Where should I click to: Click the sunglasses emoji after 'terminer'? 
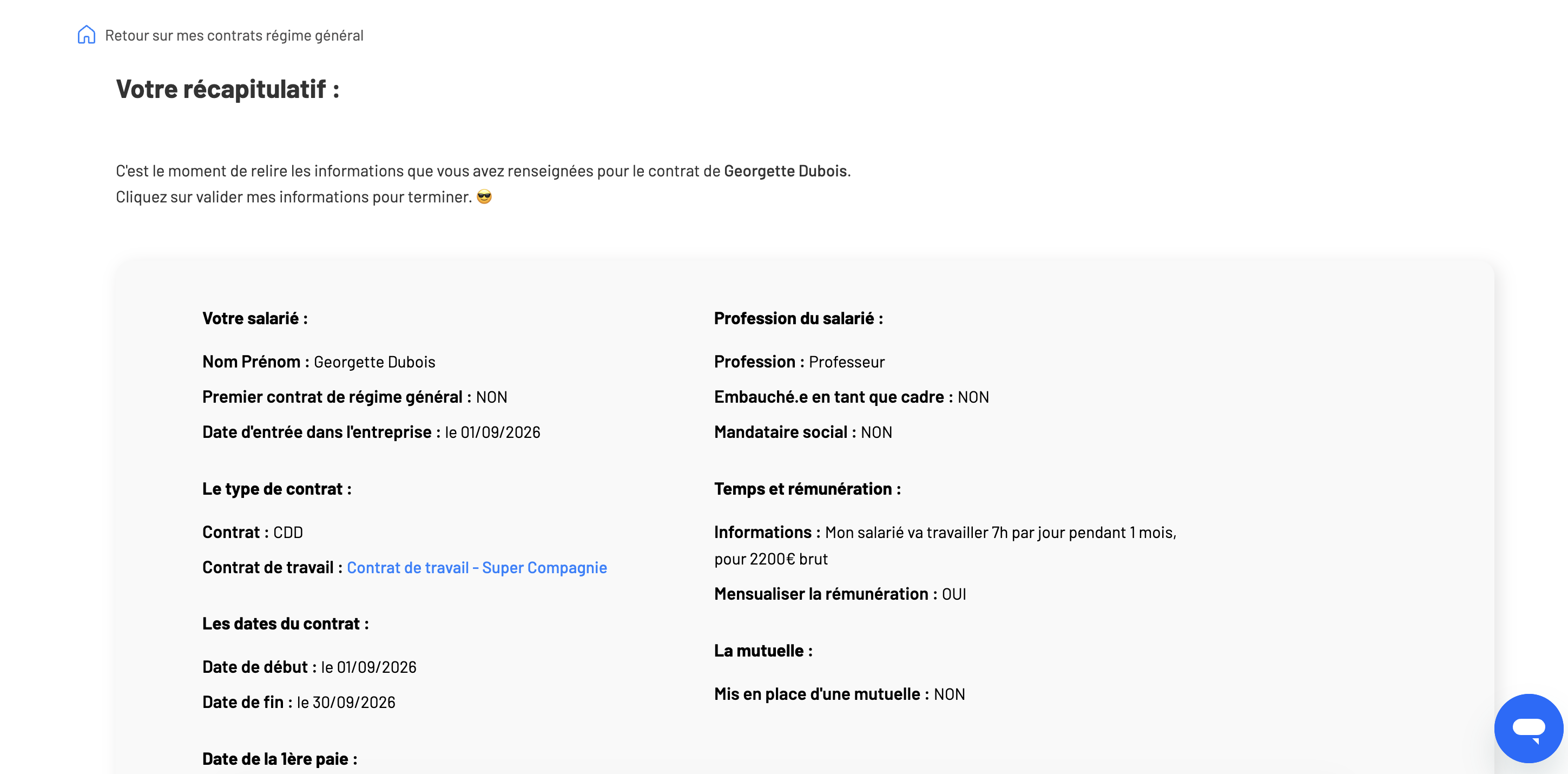484,196
